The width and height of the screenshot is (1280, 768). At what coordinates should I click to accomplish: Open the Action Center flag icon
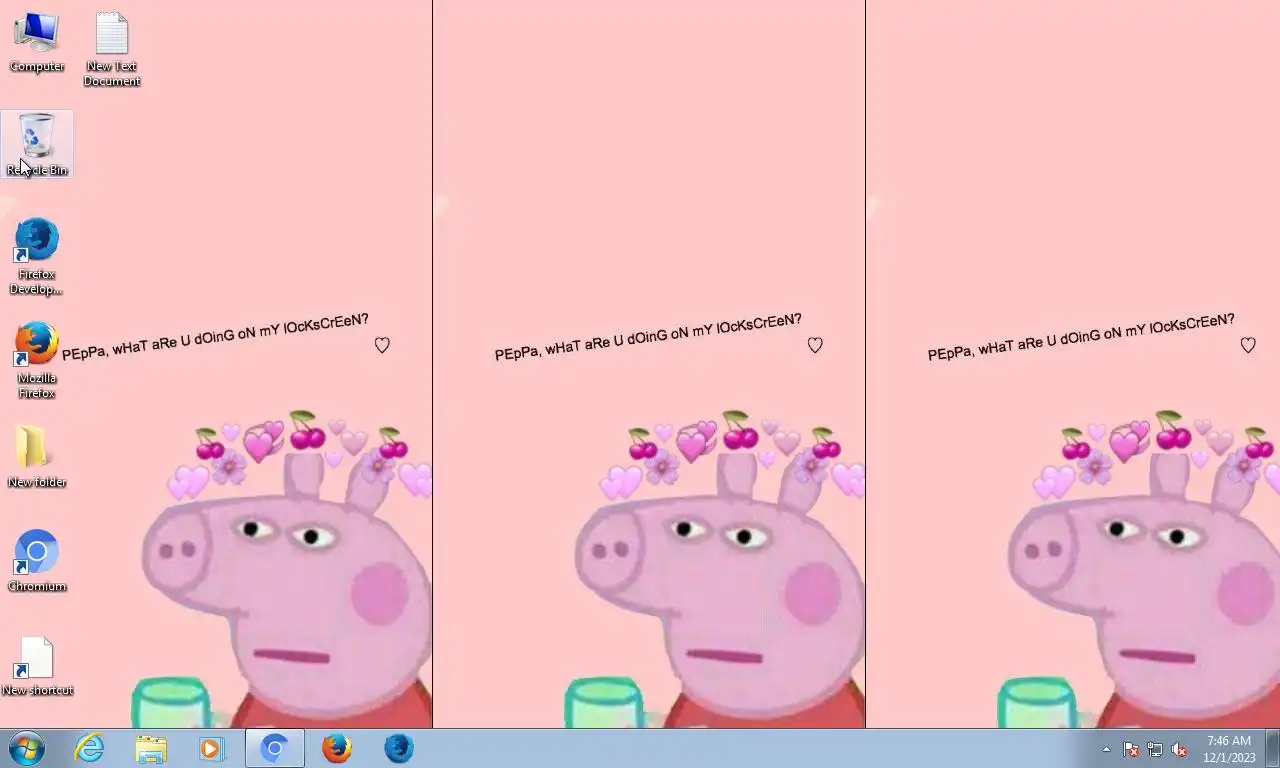[1131, 749]
